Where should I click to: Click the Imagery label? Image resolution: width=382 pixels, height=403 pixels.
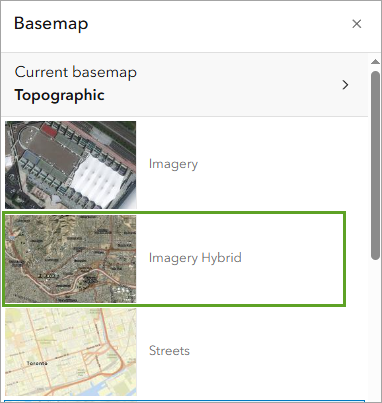(x=173, y=164)
